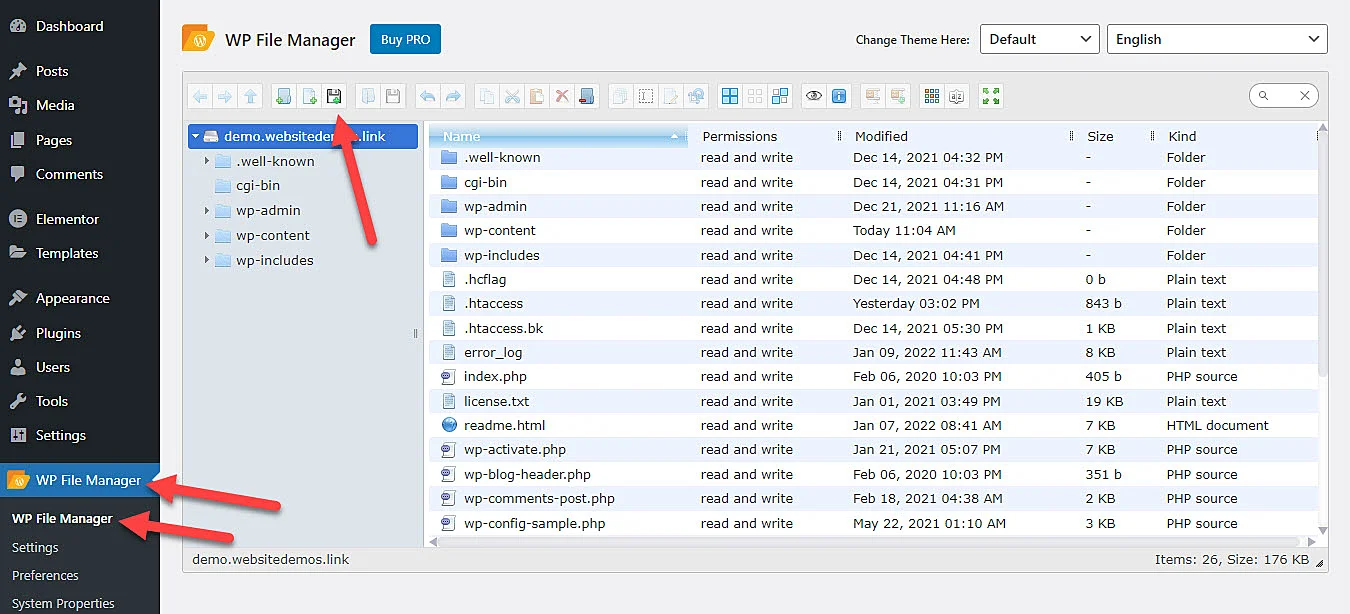The height and width of the screenshot is (614, 1350).
Task: Select the wp-config-sample.php file row
Action: (873, 523)
